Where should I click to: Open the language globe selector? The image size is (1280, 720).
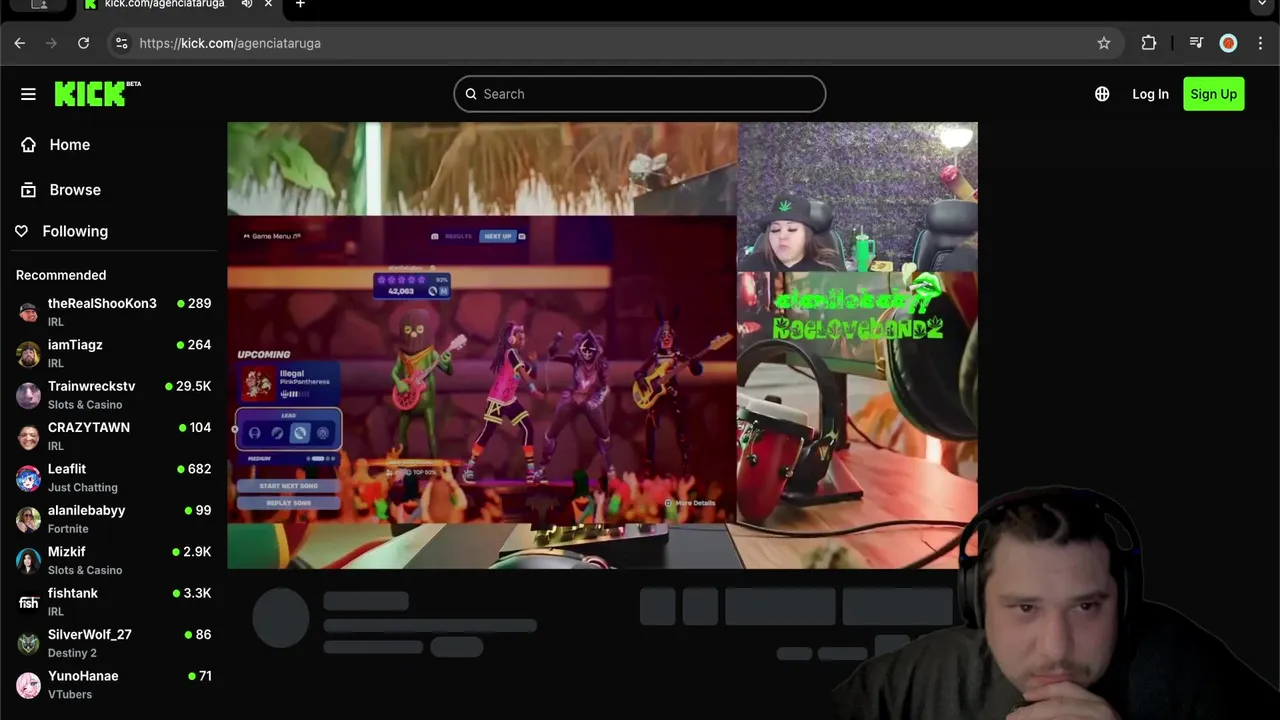(x=1102, y=94)
